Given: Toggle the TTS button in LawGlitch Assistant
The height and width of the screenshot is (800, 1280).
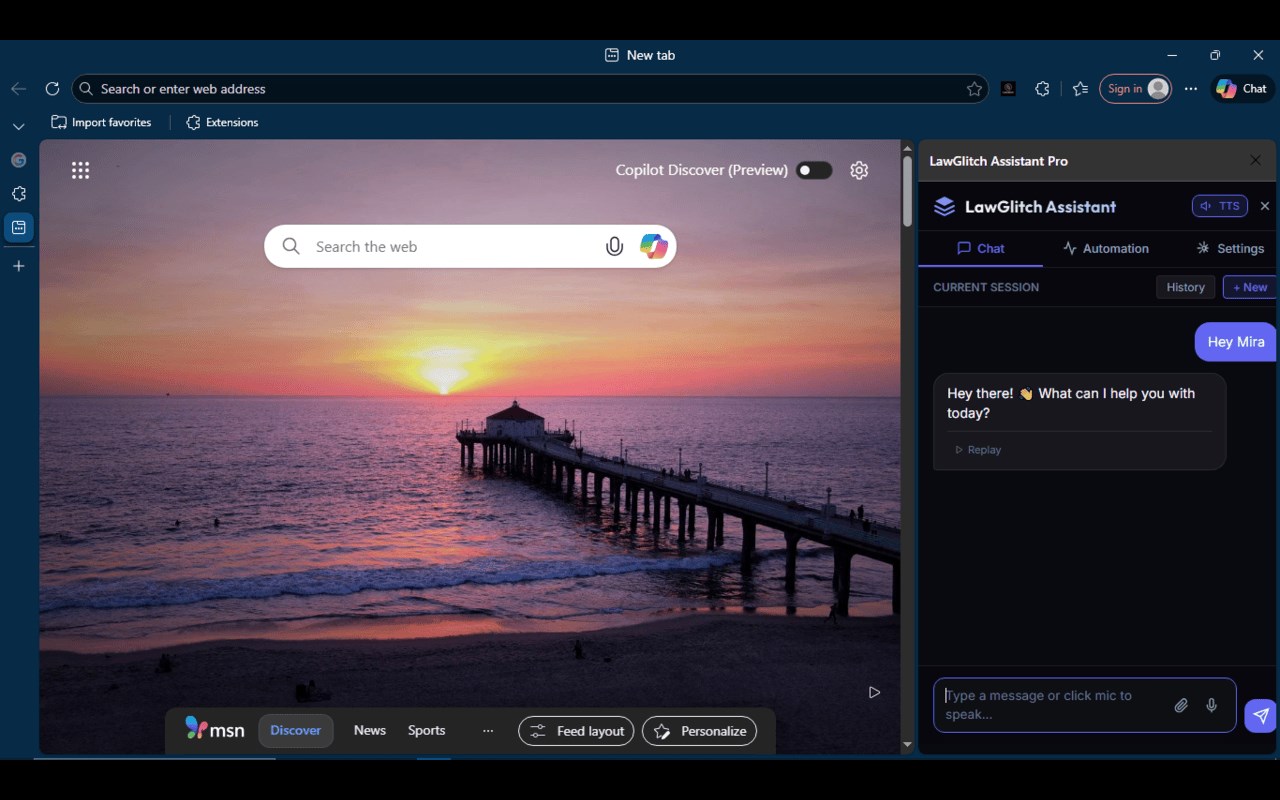Looking at the screenshot, I should coord(1219,206).
